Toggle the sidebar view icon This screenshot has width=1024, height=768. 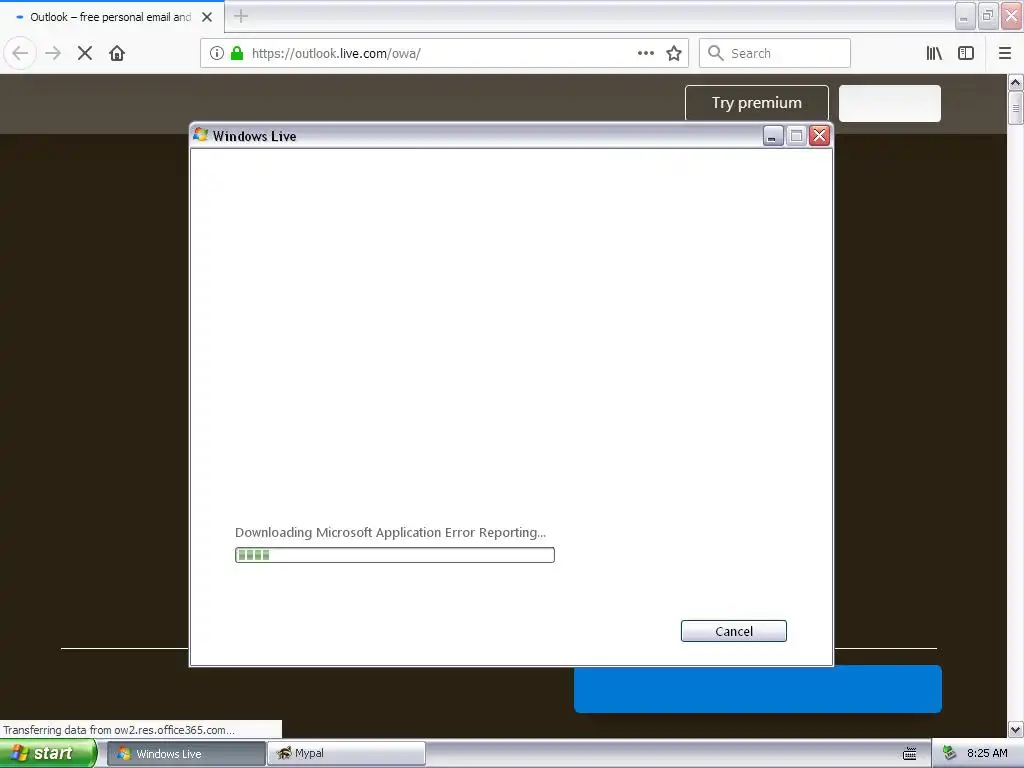(x=966, y=53)
